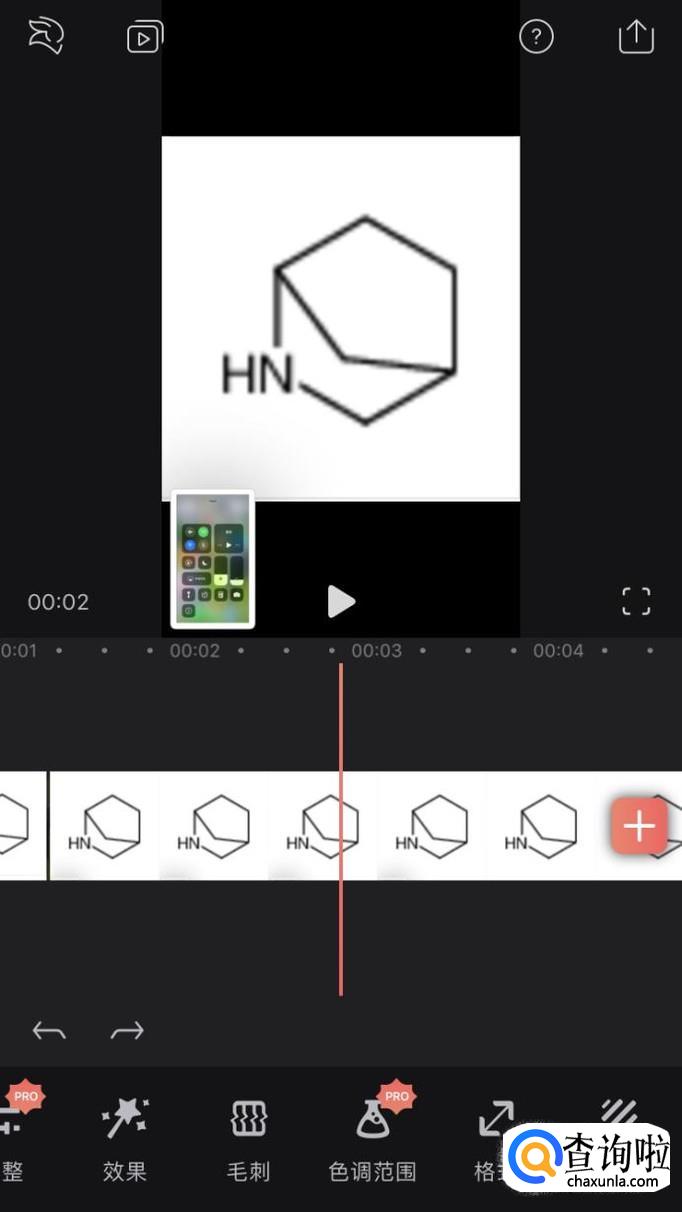Screen dimensions: 682x1212
Task: Jump to the 00:03 timeline marker
Action: click(x=376, y=651)
